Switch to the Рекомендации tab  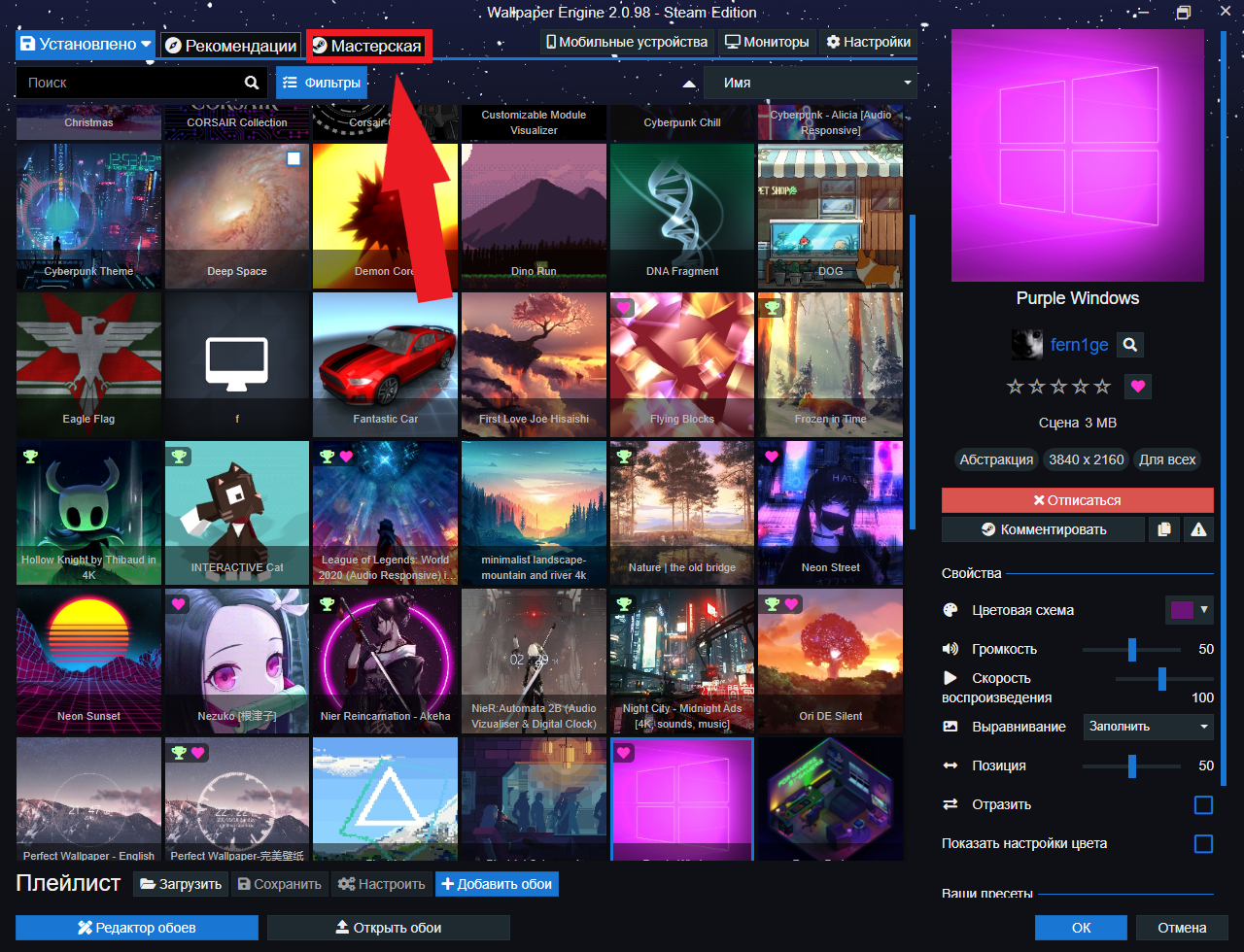pos(229,46)
